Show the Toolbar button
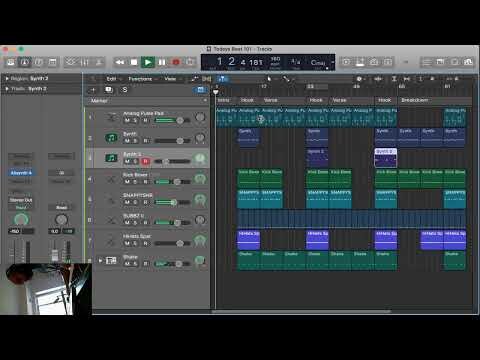Image resolution: width=480 pixels, height=360 pixels. point(52,62)
